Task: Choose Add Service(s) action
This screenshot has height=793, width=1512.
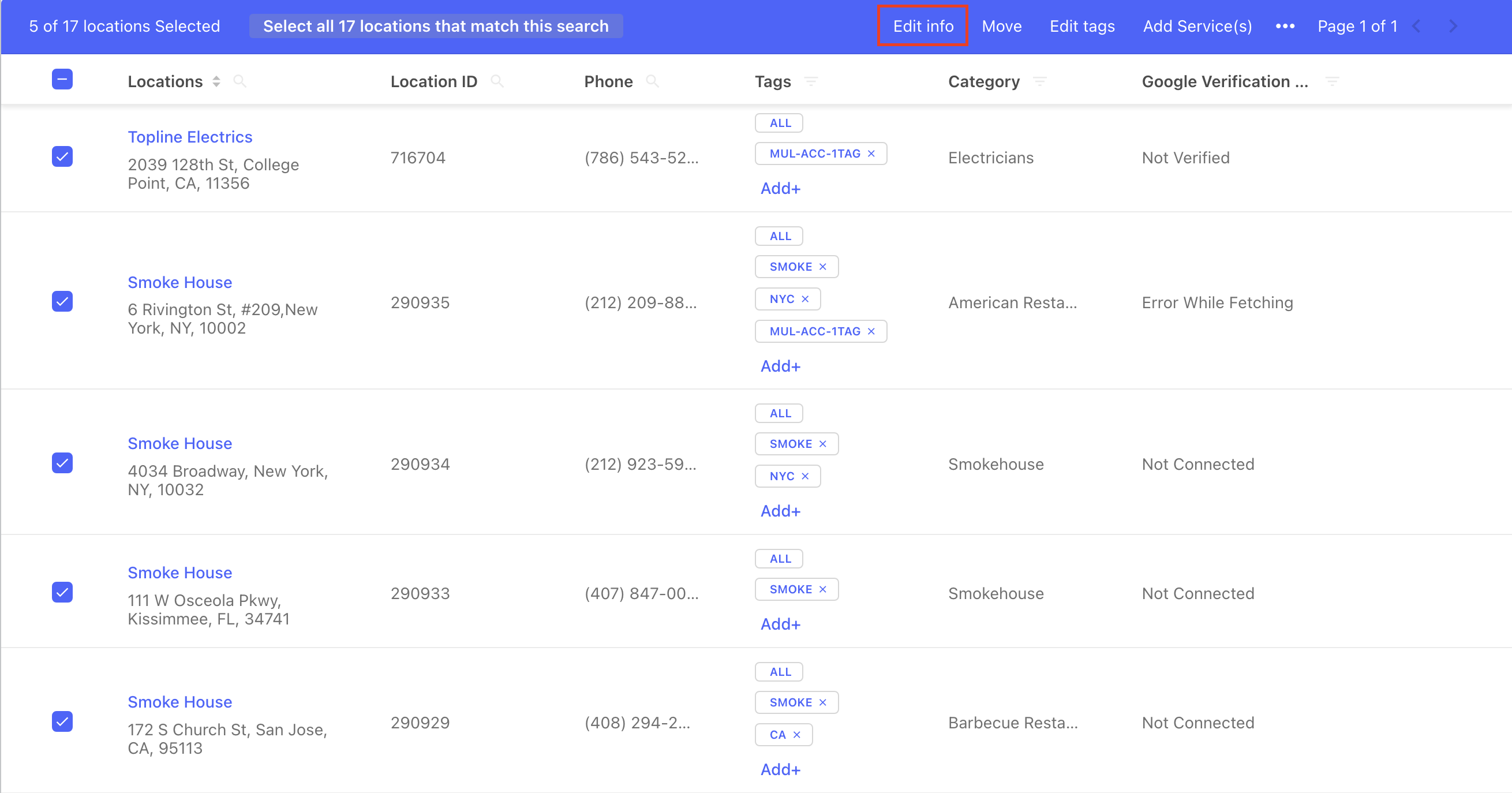Action: 1197,26
